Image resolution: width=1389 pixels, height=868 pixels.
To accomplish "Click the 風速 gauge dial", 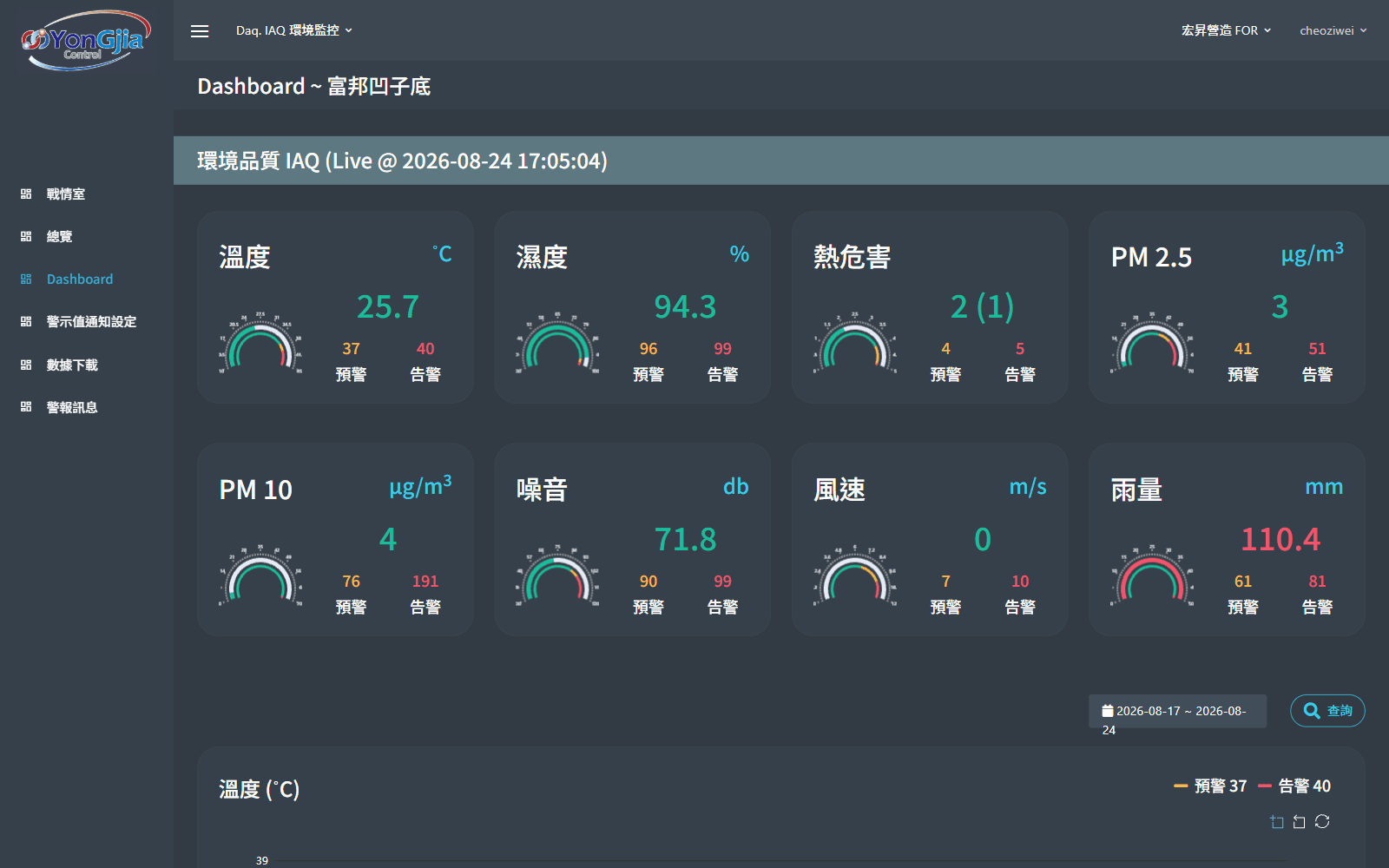I will 855,576.
